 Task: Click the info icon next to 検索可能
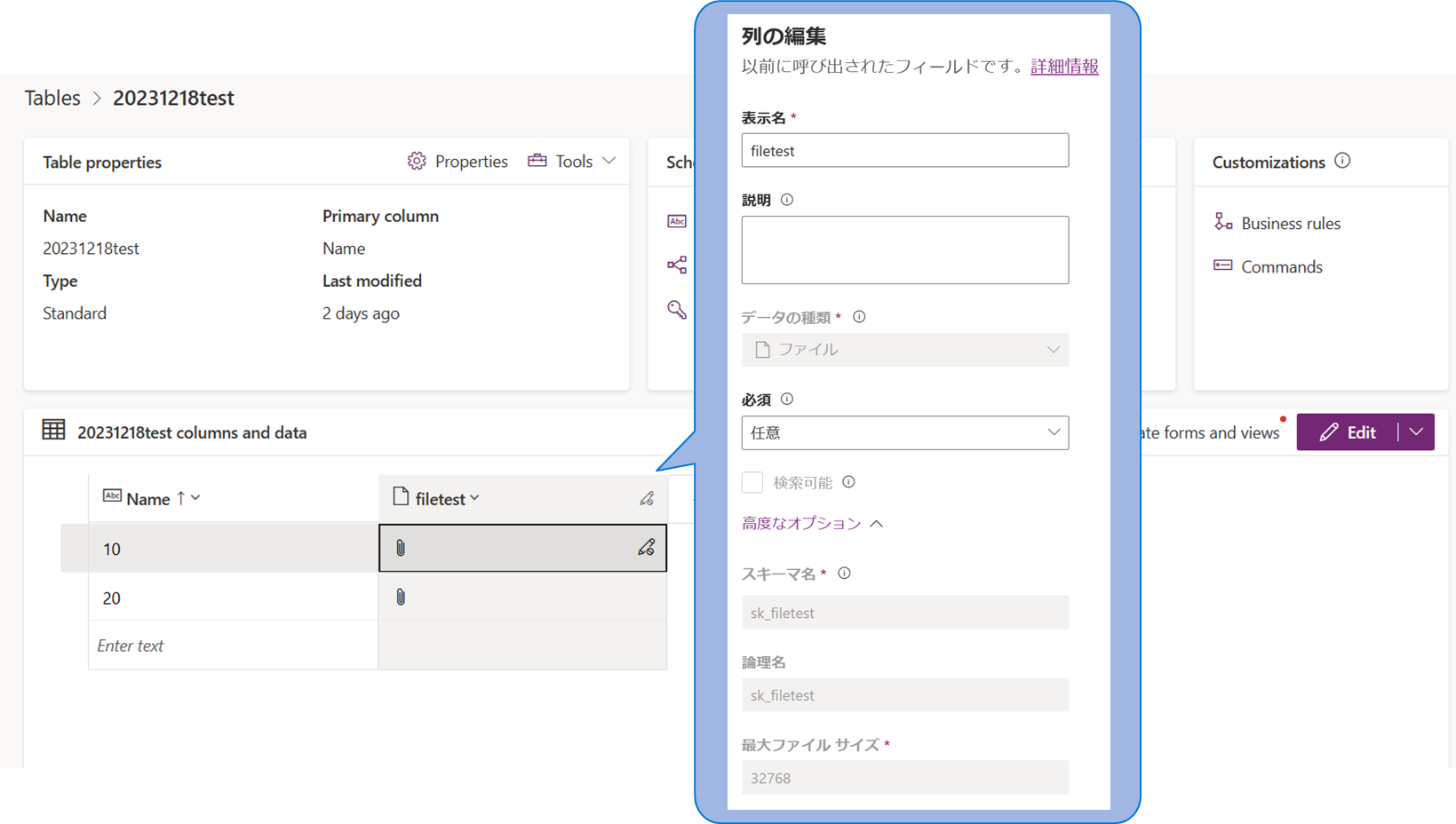tap(848, 482)
